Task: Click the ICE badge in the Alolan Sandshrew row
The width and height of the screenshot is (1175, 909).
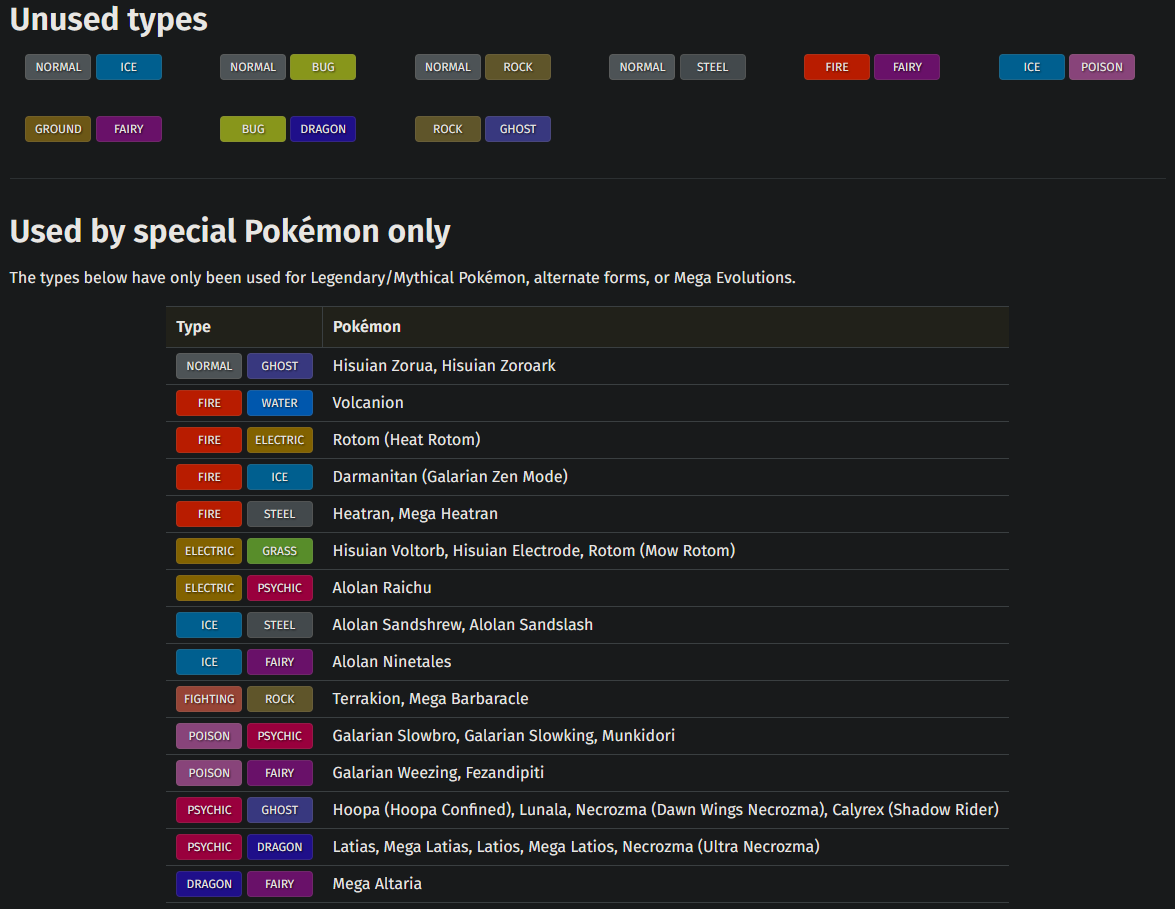Action: tap(209, 625)
